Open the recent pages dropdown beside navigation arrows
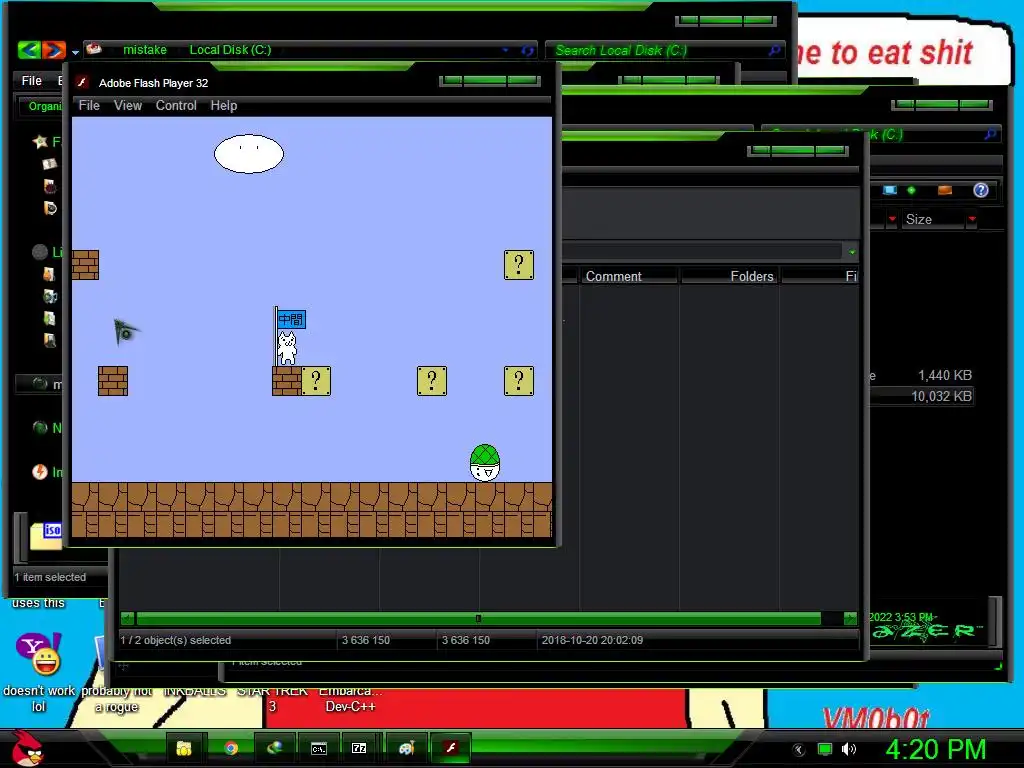The image size is (1024, 768). point(75,52)
